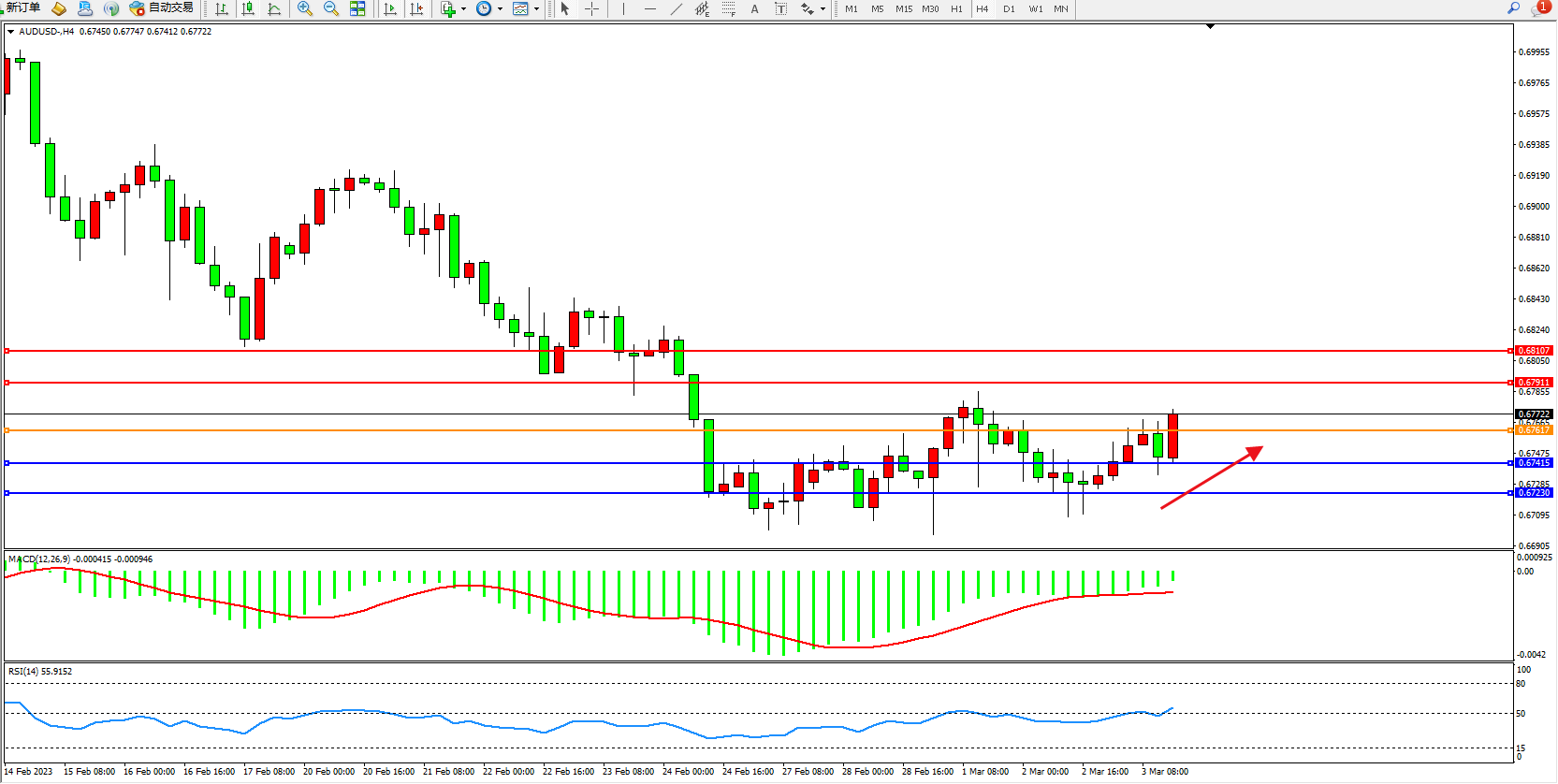Select the crosshair tool
This screenshot has width=1558, height=784.
(592, 8)
